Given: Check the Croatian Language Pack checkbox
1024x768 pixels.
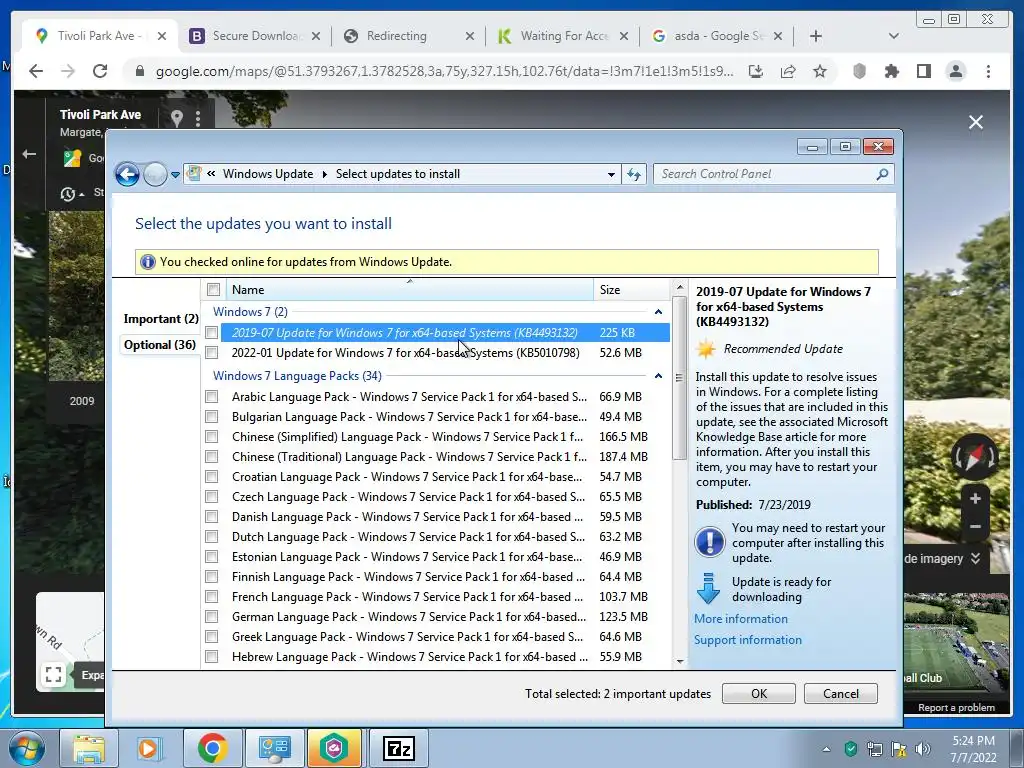Looking at the screenshot, I should click(x=212, y=477).
